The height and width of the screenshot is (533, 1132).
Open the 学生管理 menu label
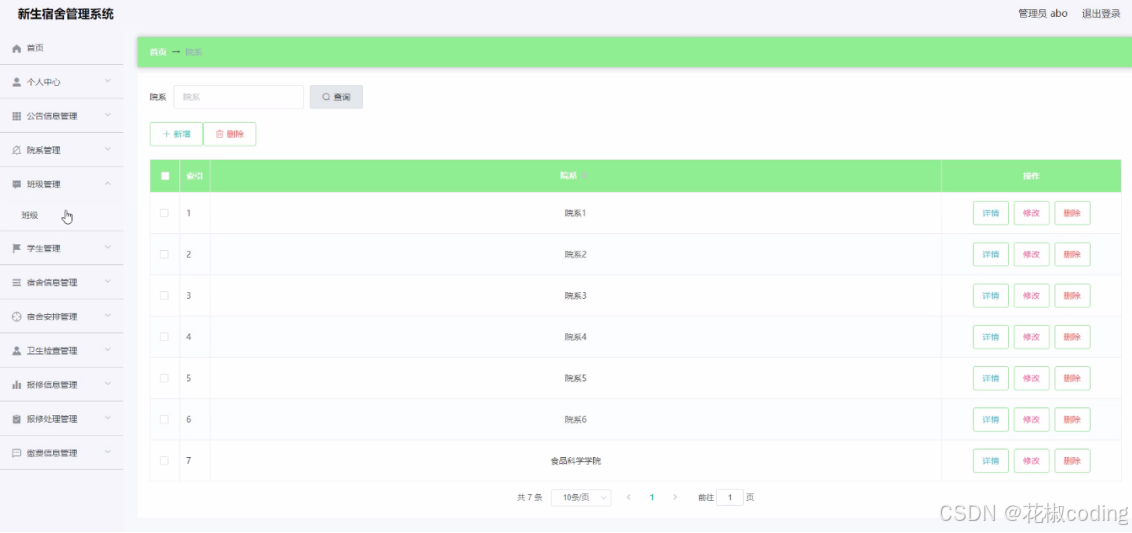(43, 248)
